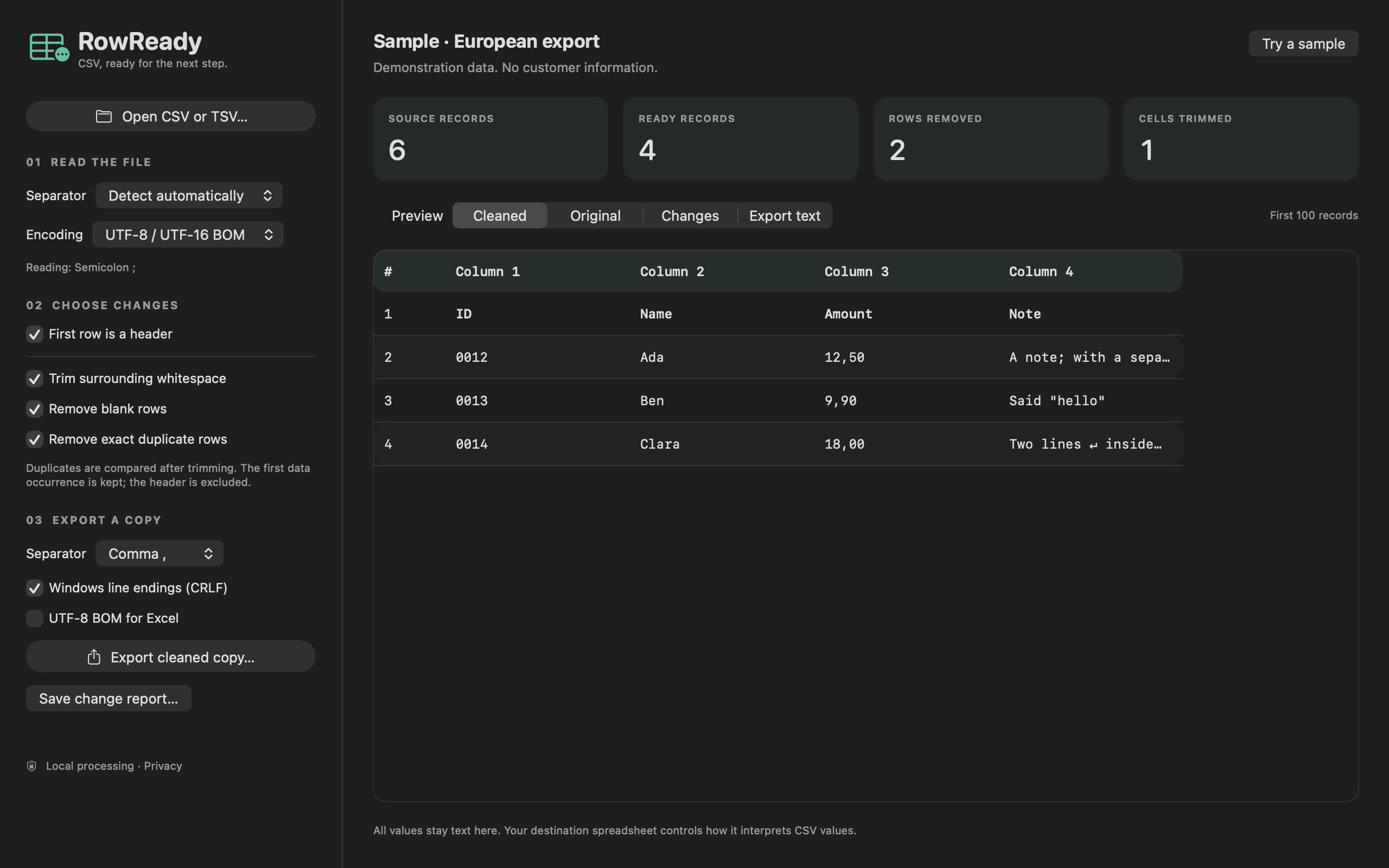Viewport: 1389px width, 868px height.
Task: Click the Cells Trimmed stat card
Action: (x=1241, y=139)
